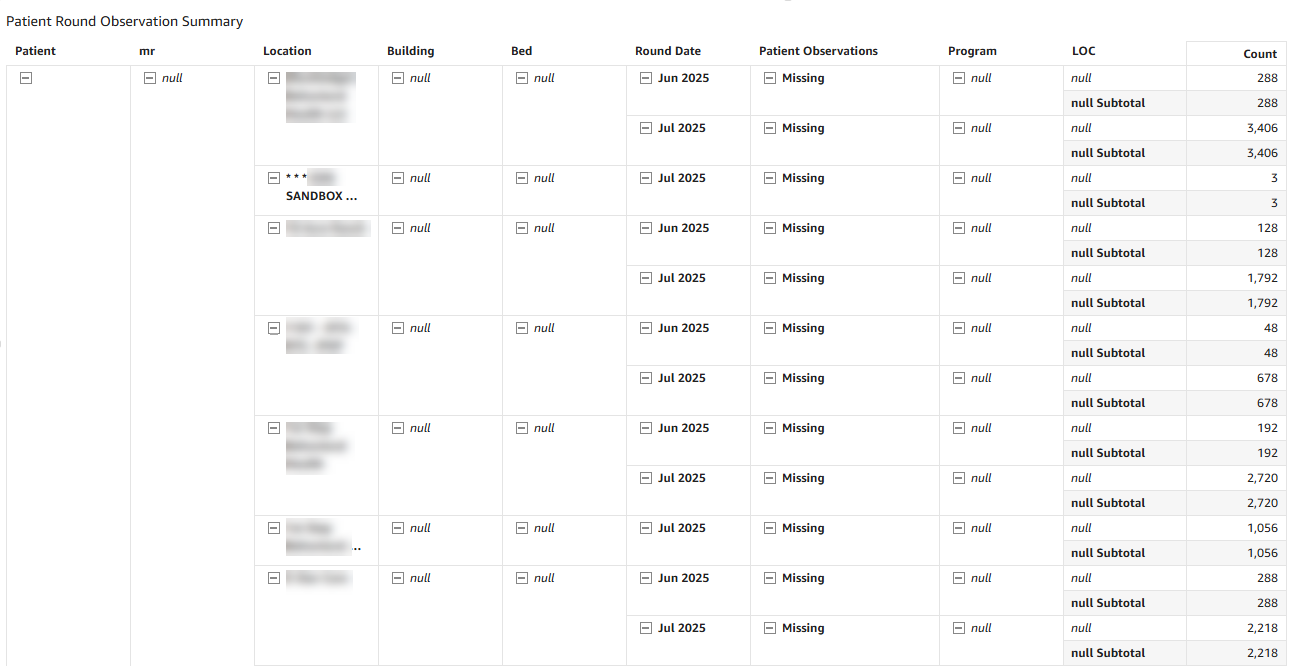Collapse Jun 2025 row with count 128
Viewport: 1299px width, 666px height.
point(646,228)
